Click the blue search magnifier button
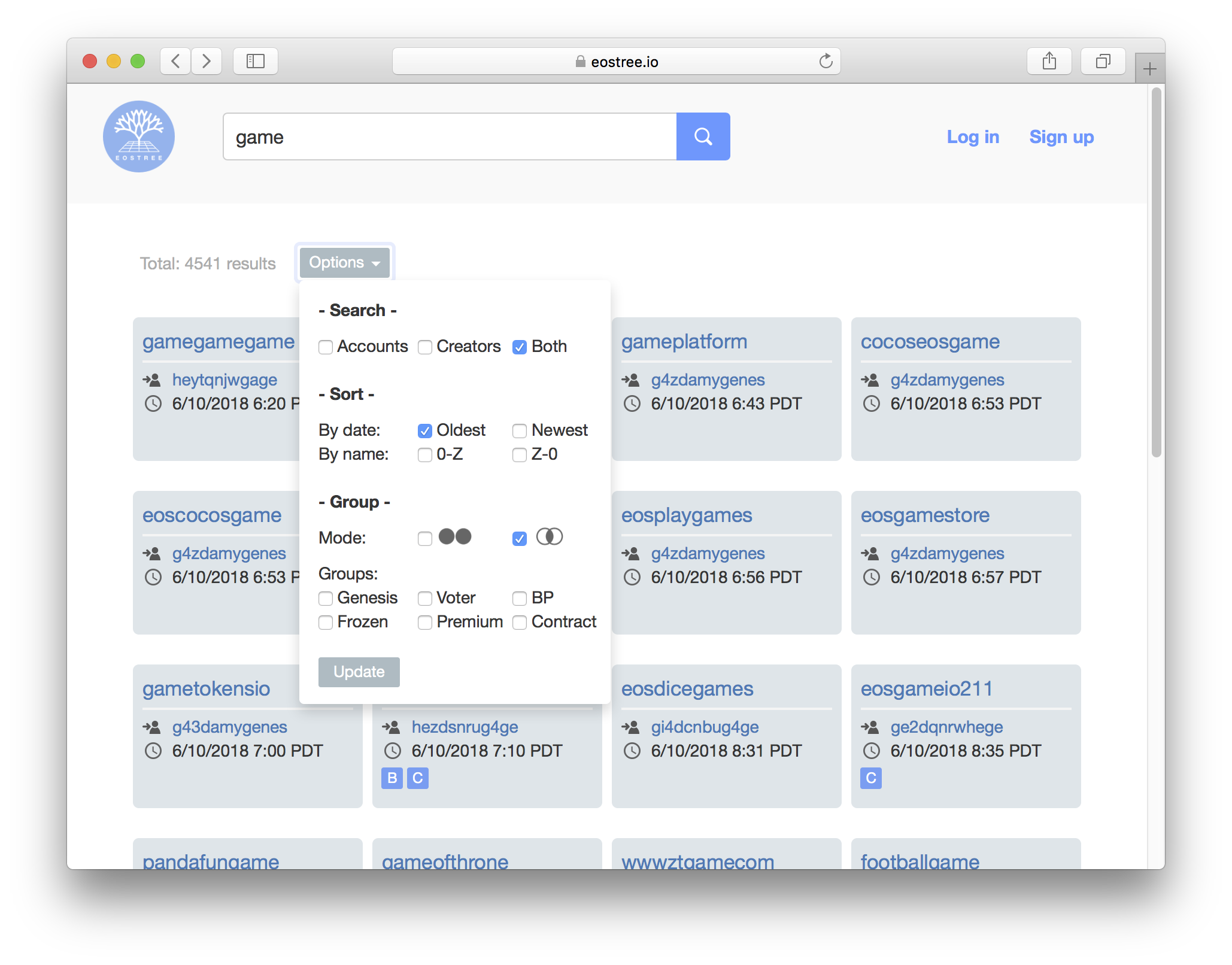 click(x=703, y=136)
